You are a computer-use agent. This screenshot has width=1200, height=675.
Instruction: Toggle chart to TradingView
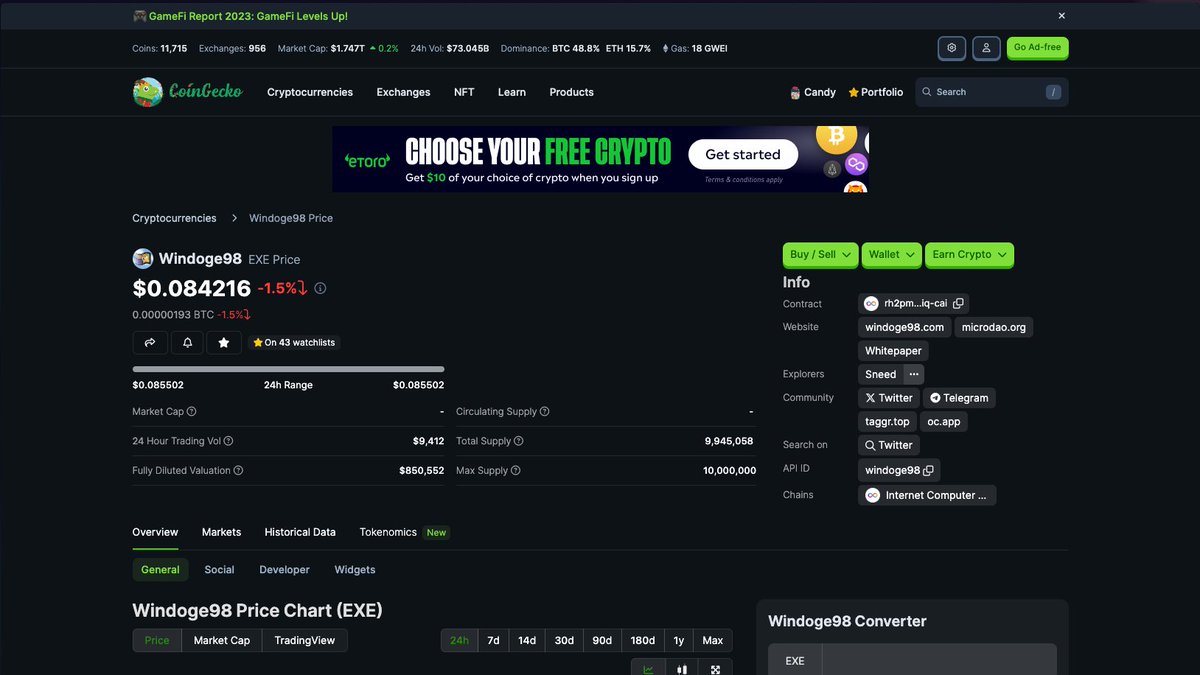point(305,640)
